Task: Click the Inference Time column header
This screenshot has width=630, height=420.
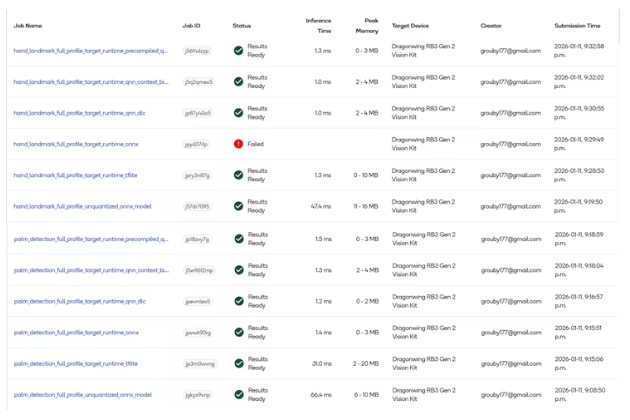Action: 318,25
